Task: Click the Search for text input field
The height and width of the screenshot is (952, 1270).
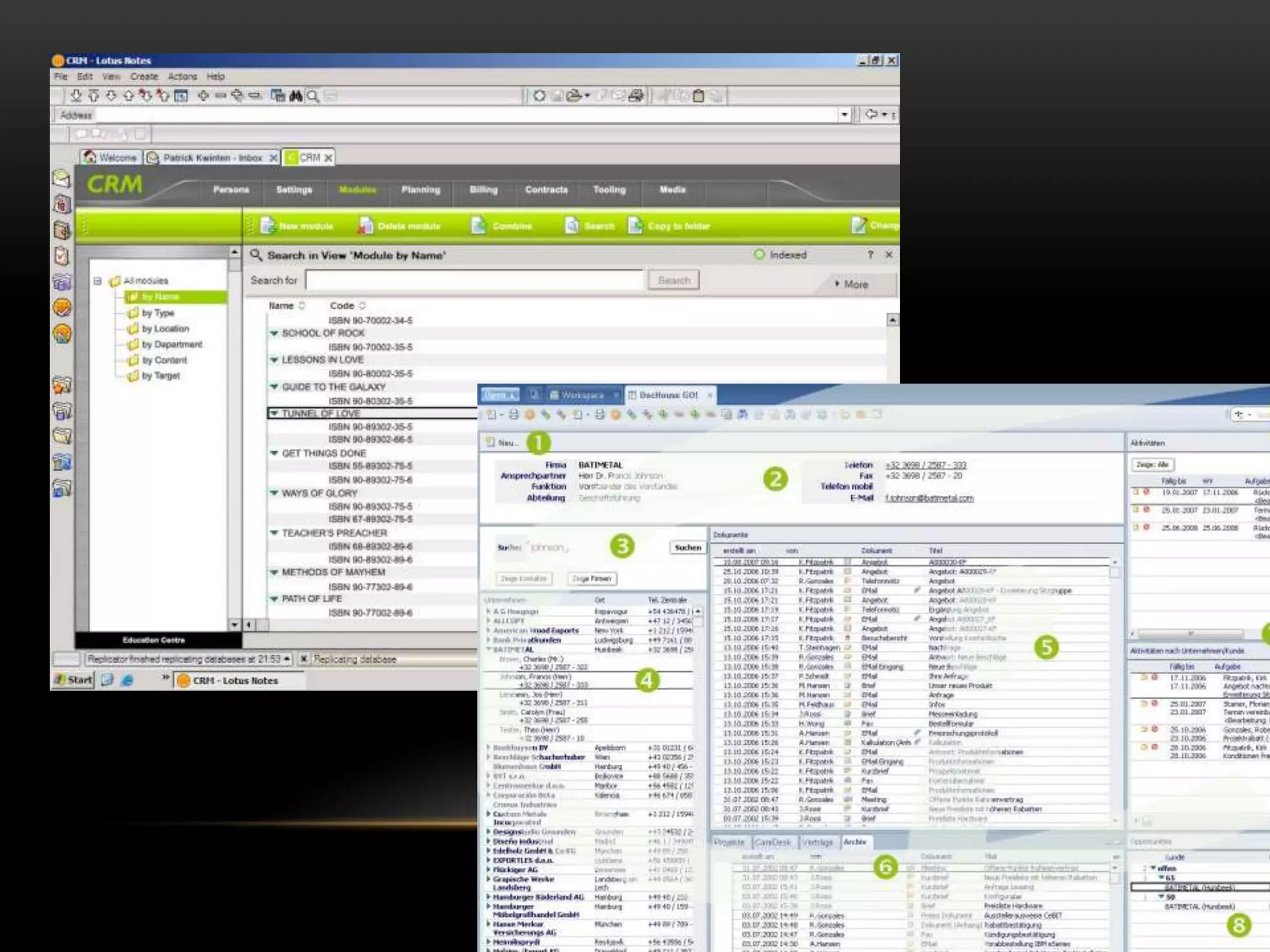Action: [x=475, y=281]
